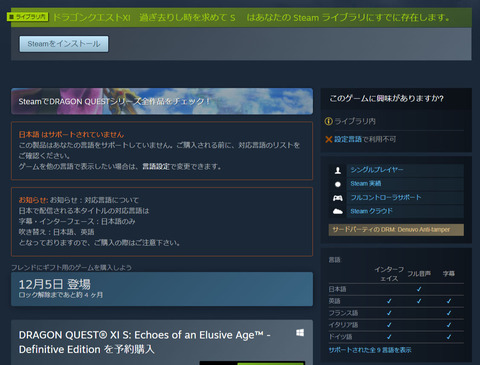Click the 字幕 column header
Image resolution: width=480 pixels, height=365 pixels.
pyautogui.click(x=449, y=274)
